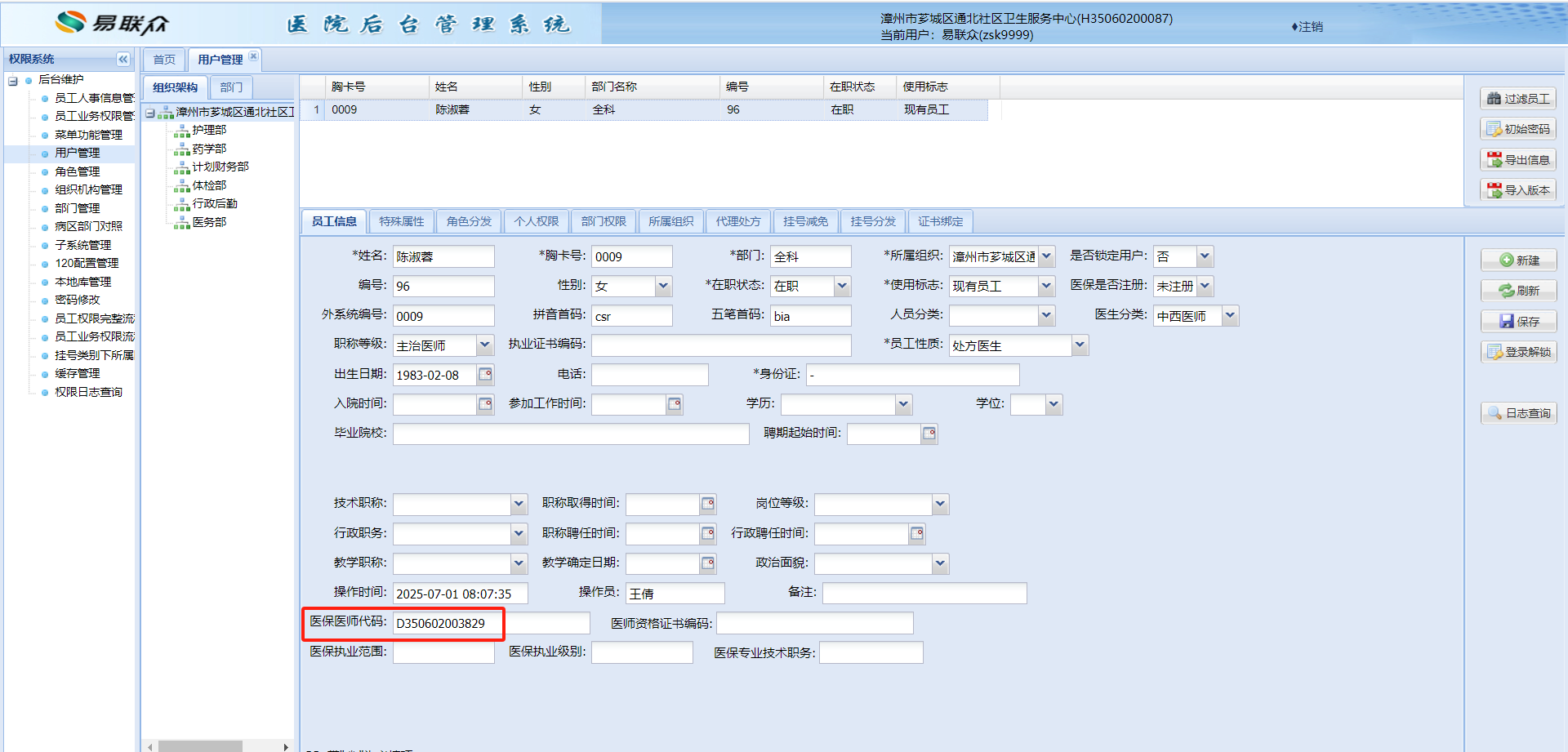Screen dimensions: 1568x752
Task: Switch to the 部门 tab
Action: tap(231, 87)
